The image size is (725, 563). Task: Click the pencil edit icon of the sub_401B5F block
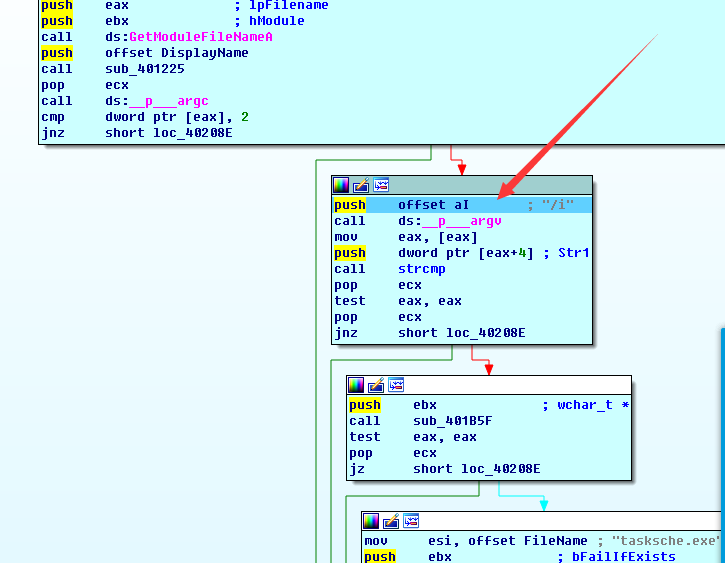coord(376,385)
